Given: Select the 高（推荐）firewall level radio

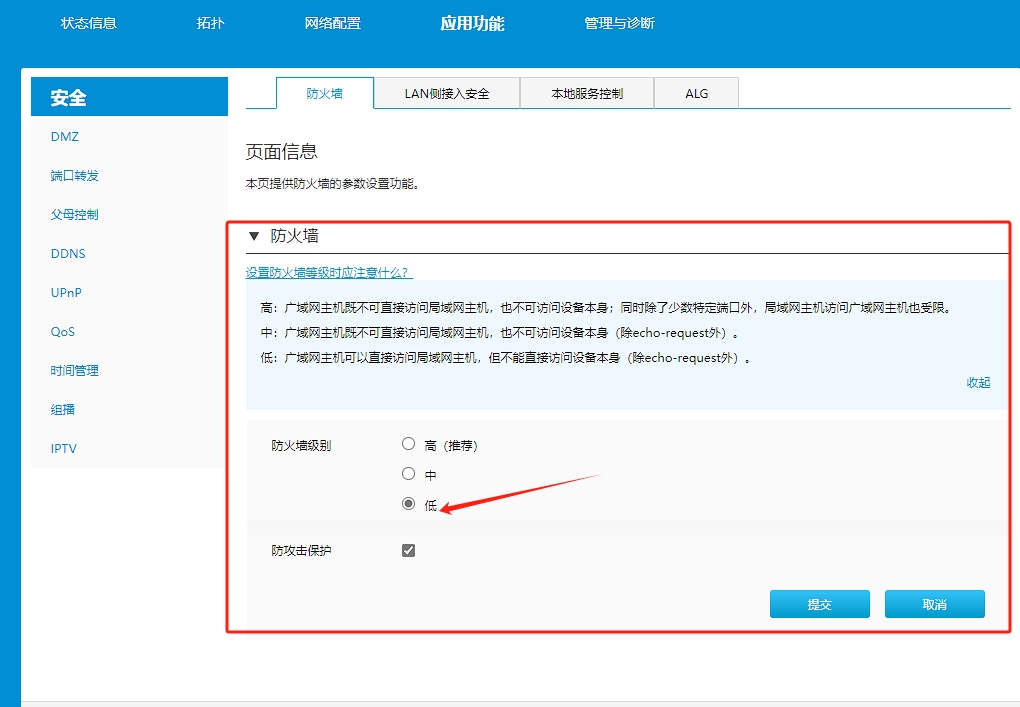Looking at the screenshot, I should click(409, 444).
